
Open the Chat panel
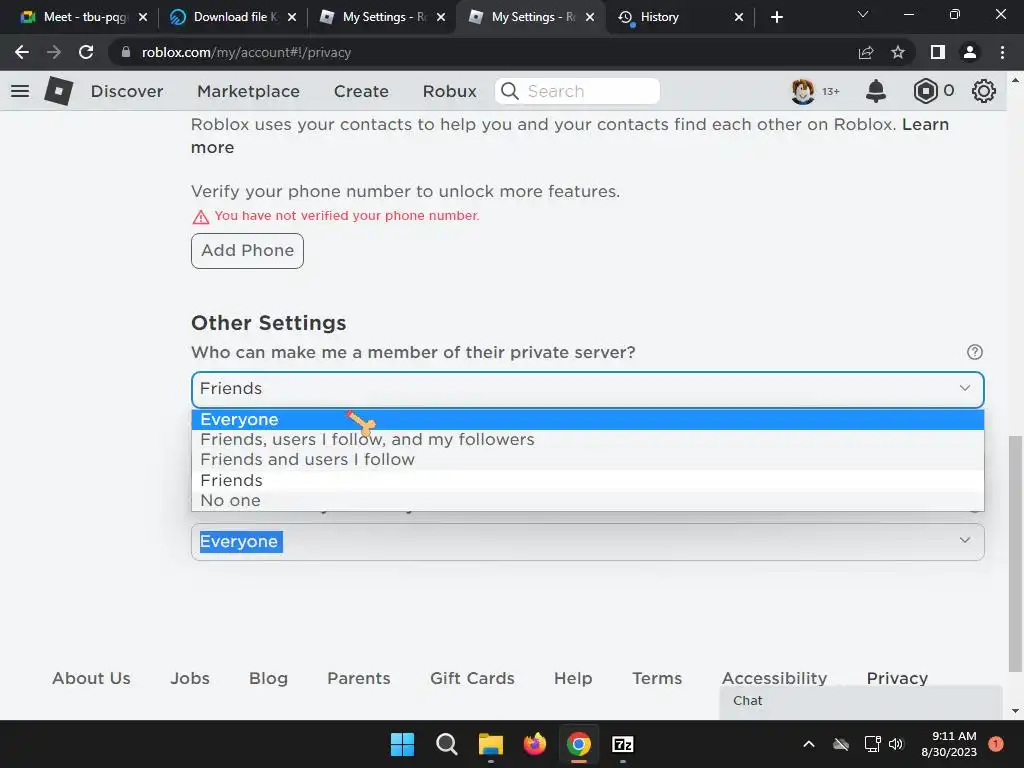point(861,701)
